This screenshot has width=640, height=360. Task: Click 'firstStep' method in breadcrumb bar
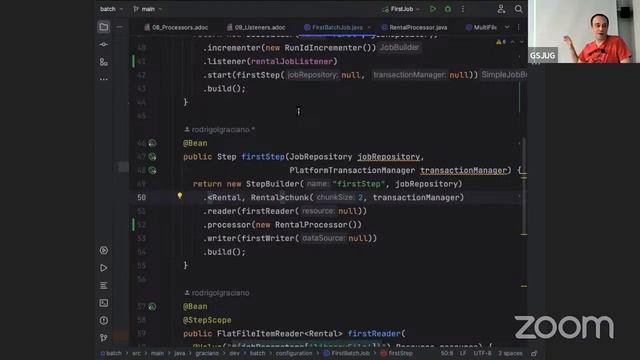pos(397,353)
